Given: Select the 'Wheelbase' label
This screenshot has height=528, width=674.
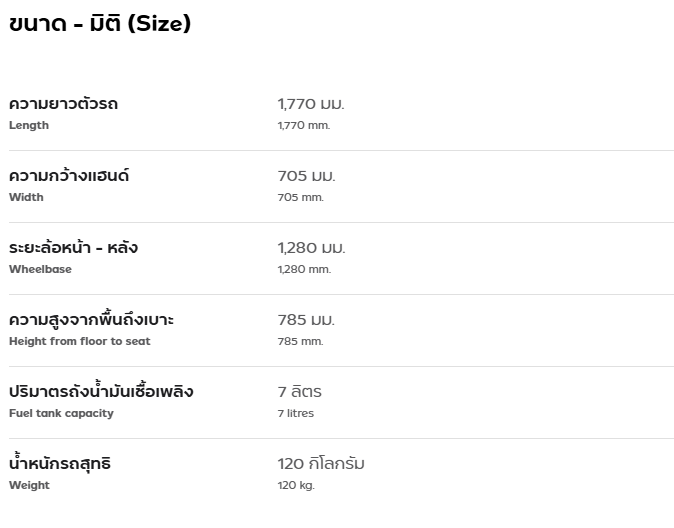Looking at the screenshot, I should [x=40, y=269].
